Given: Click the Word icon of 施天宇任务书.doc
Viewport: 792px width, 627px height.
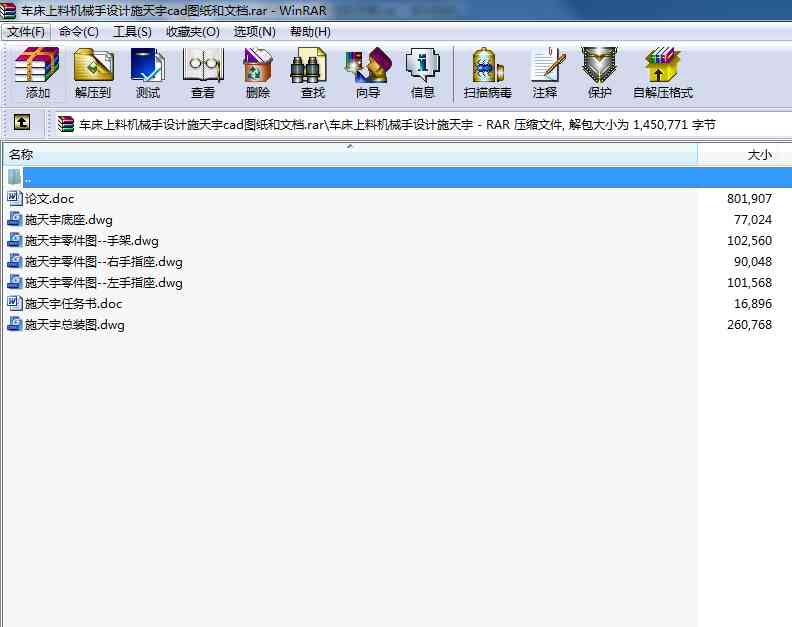Looking at the screenshot, I should tap(15, 303).
